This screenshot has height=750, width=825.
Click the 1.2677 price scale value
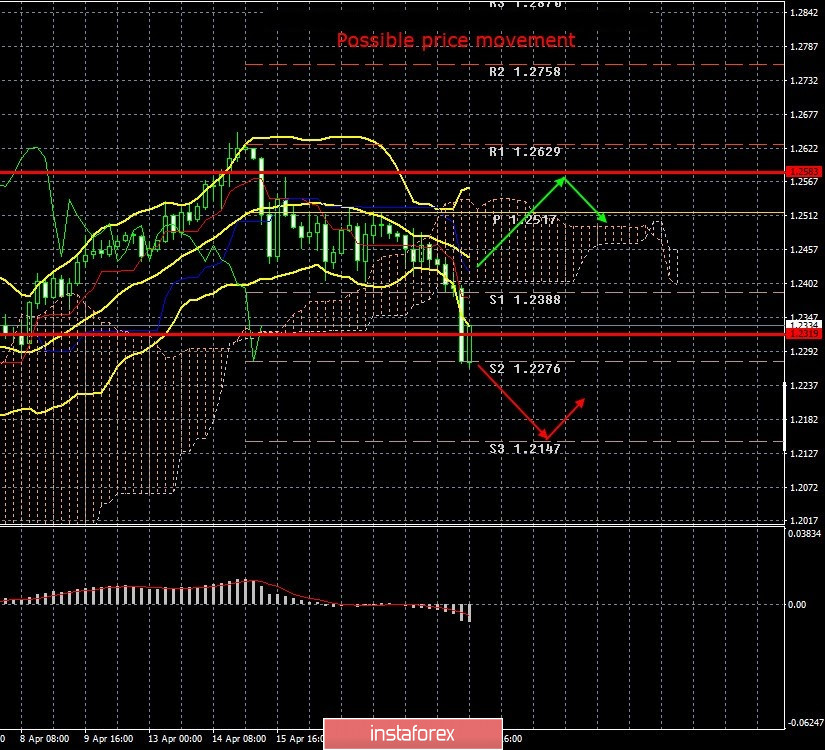pos(804,115)
